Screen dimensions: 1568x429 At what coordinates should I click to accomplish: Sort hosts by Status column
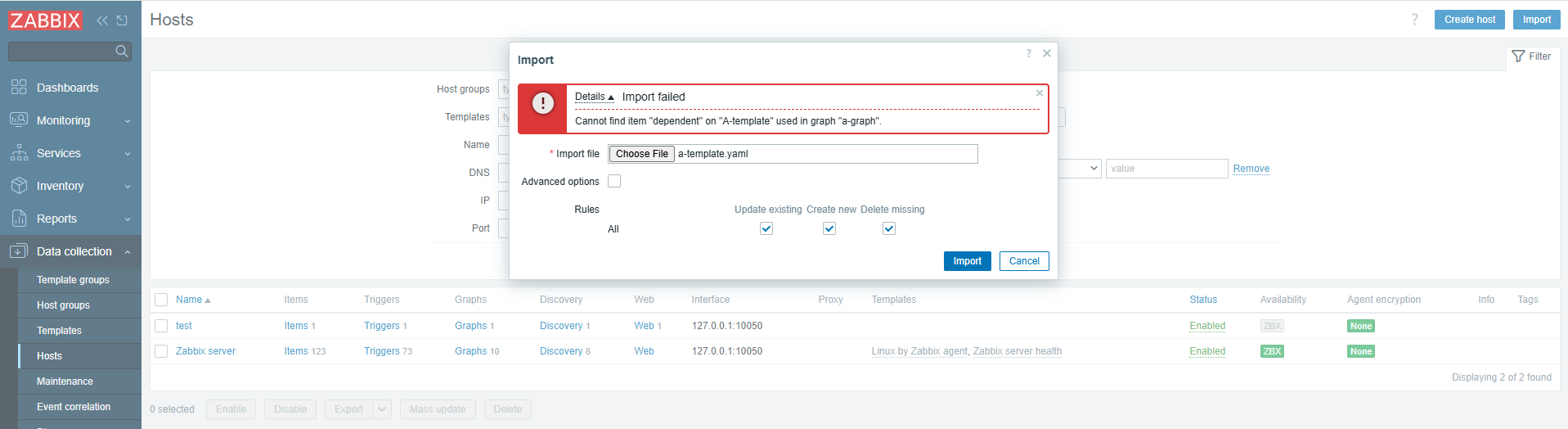click(x=1203, y=300)
